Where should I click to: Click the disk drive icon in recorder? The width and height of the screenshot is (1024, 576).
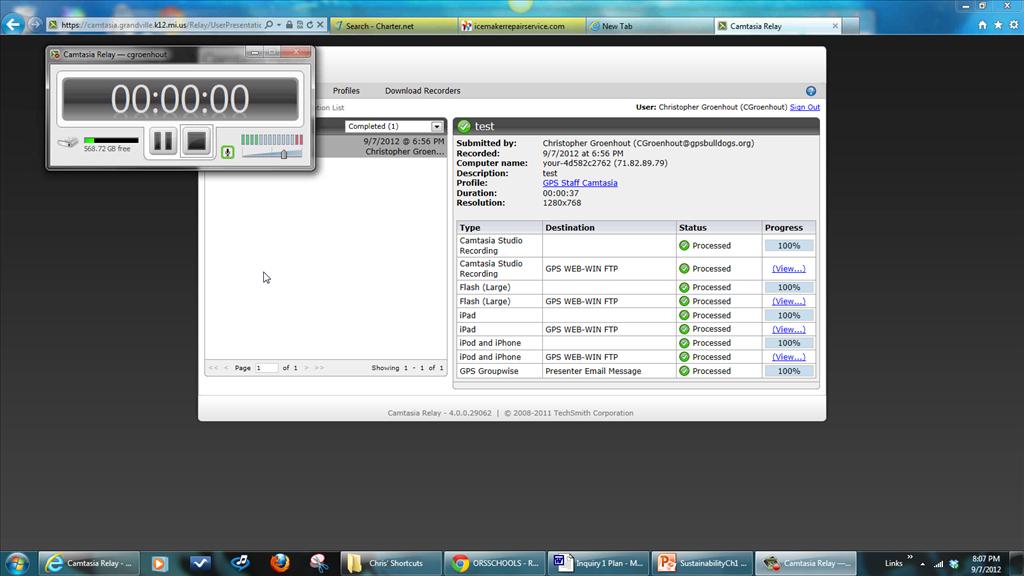tap(68, 142)
